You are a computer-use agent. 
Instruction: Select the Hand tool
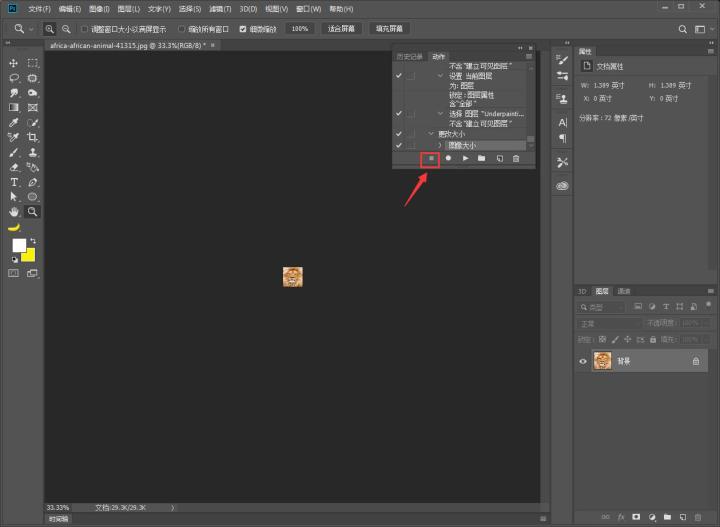pos(14,212)
